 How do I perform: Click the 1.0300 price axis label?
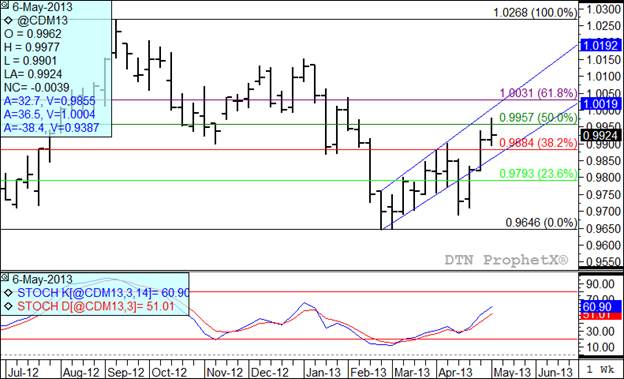[x=604, y=8]
